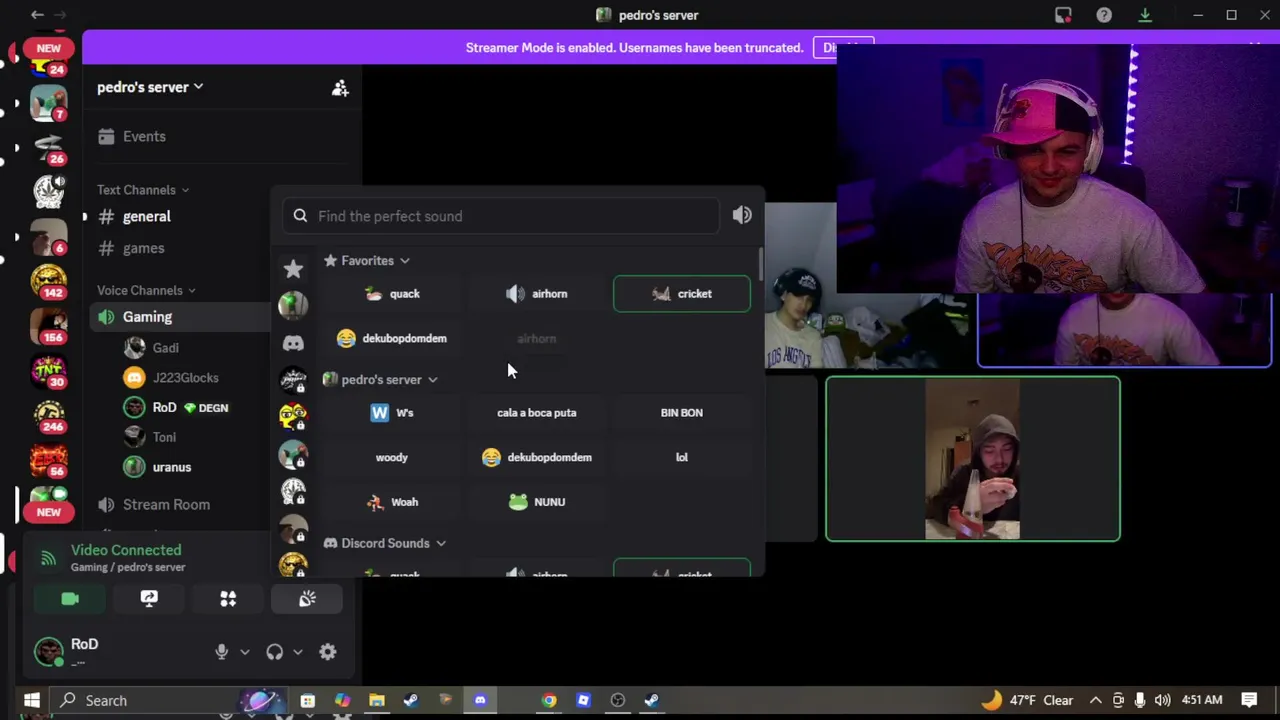Open the Stream Room voice channel
Image resolution: width=1280 pixels, height=720 pixels.
(x=166, y=505)
